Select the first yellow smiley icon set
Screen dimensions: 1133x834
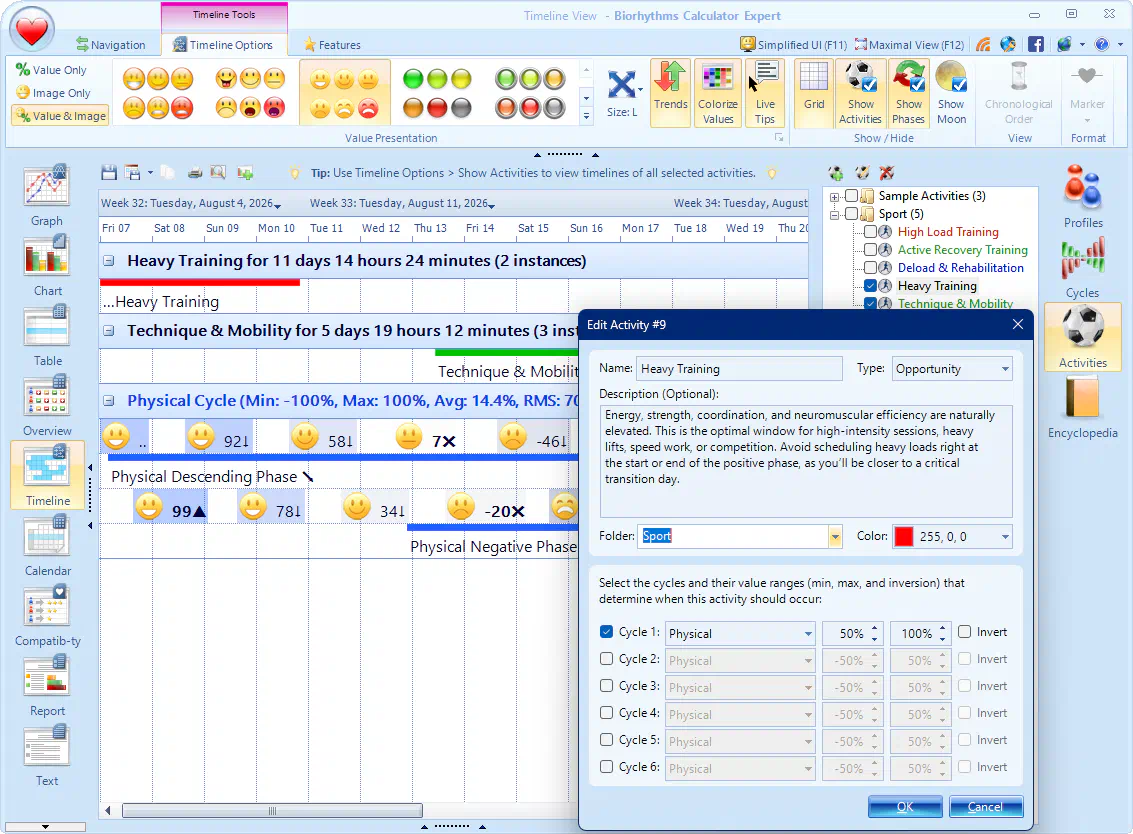click(x=158, y=93)
